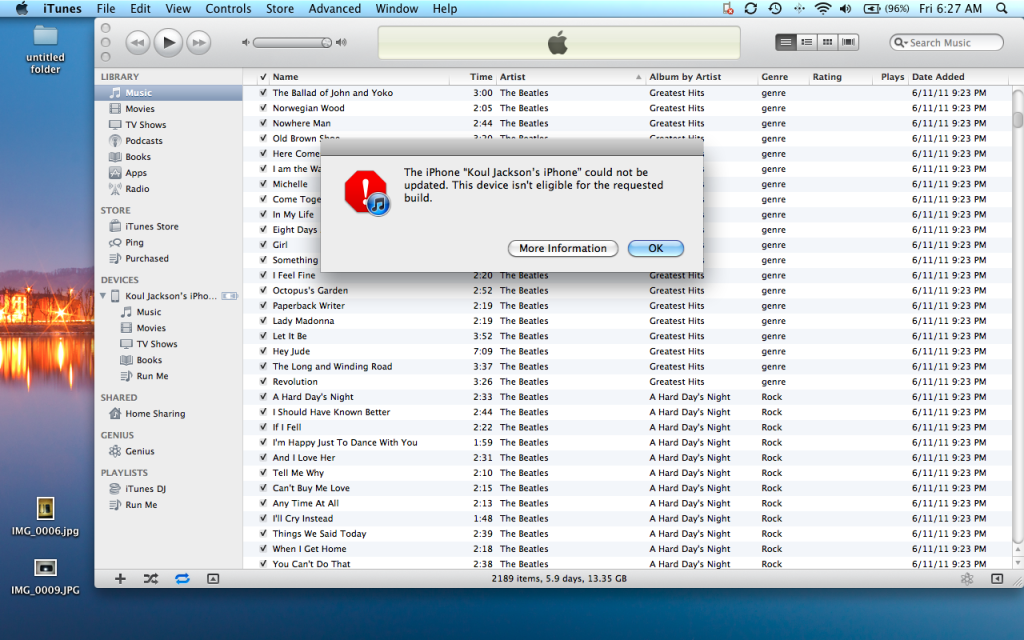Click the add playlist plus button
Viewport: 1024px width, 640px height.
pos(120,579)
